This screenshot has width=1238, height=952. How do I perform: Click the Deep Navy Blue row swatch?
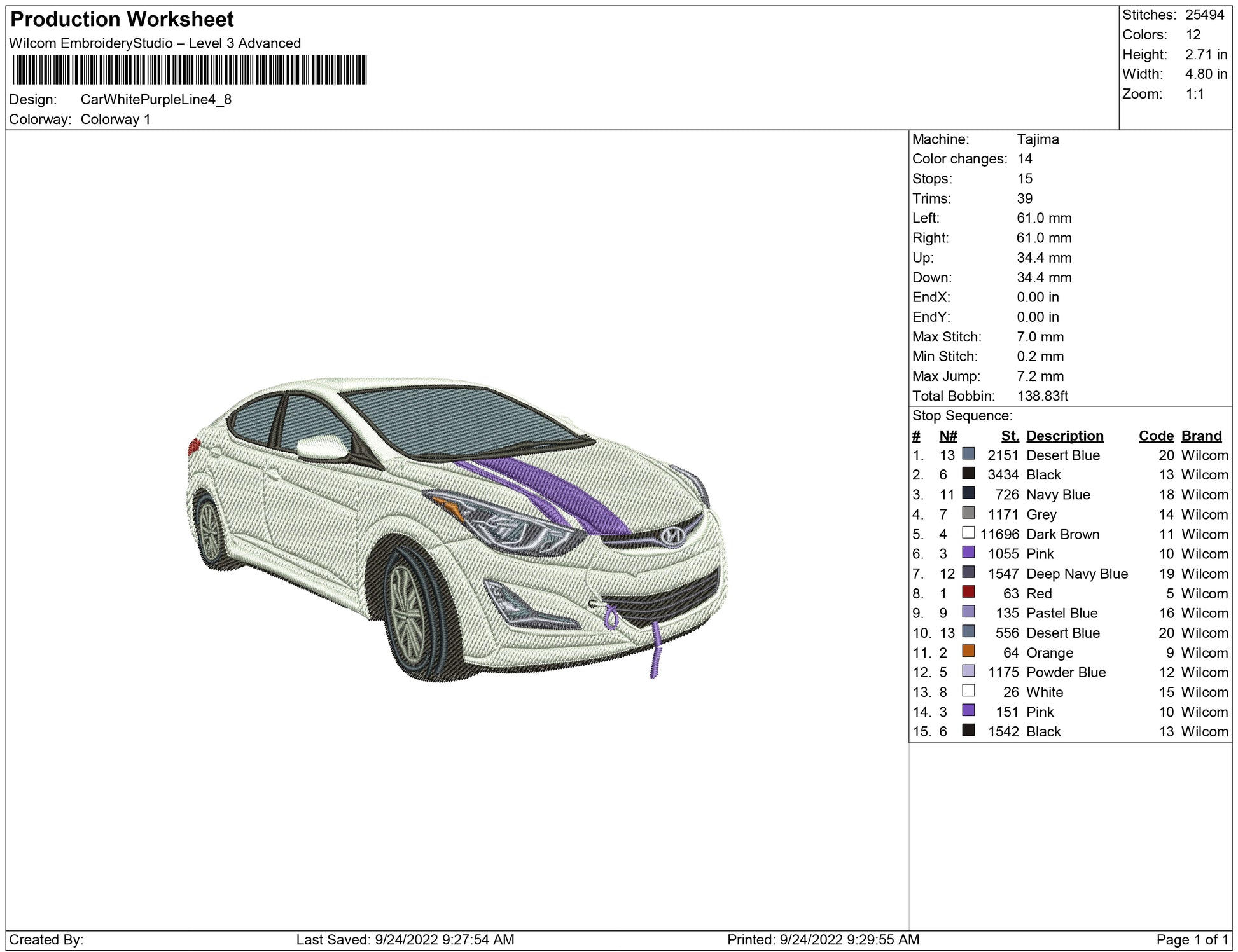968,572
